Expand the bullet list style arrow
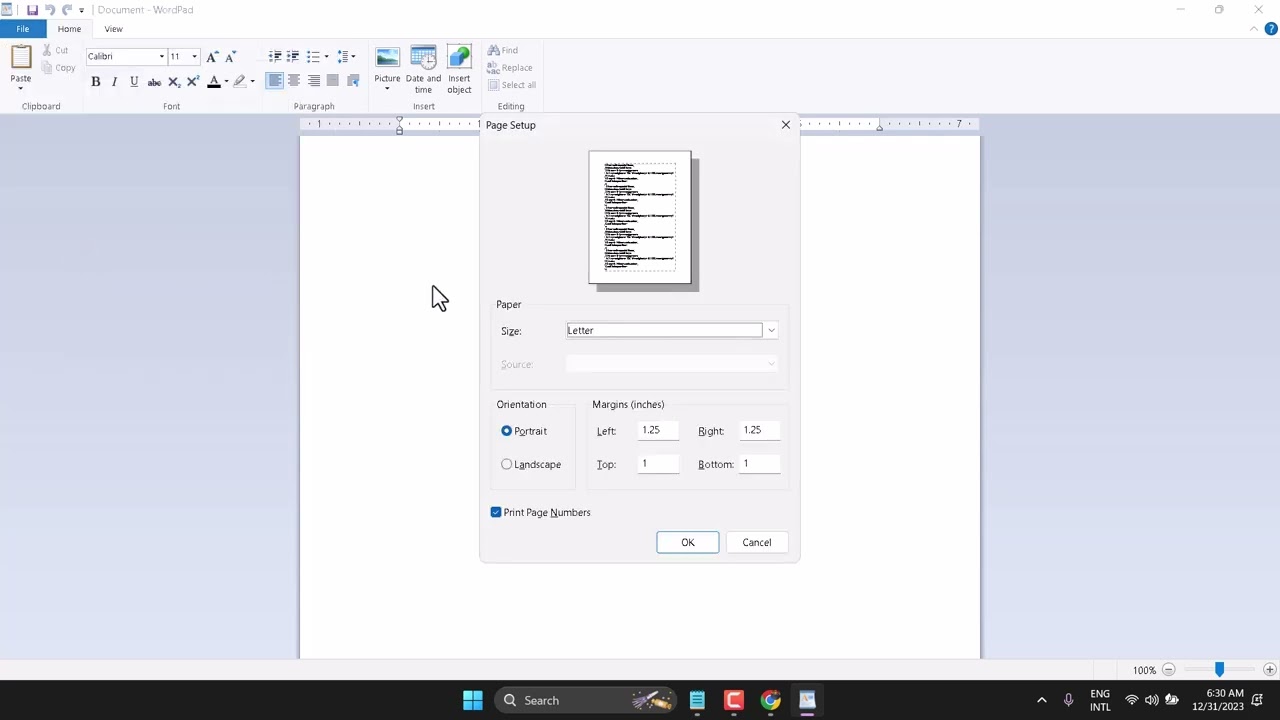Image resolution: width=1280 pixels, height=720 pixels. pyautogui.click(x=326, y=57)
